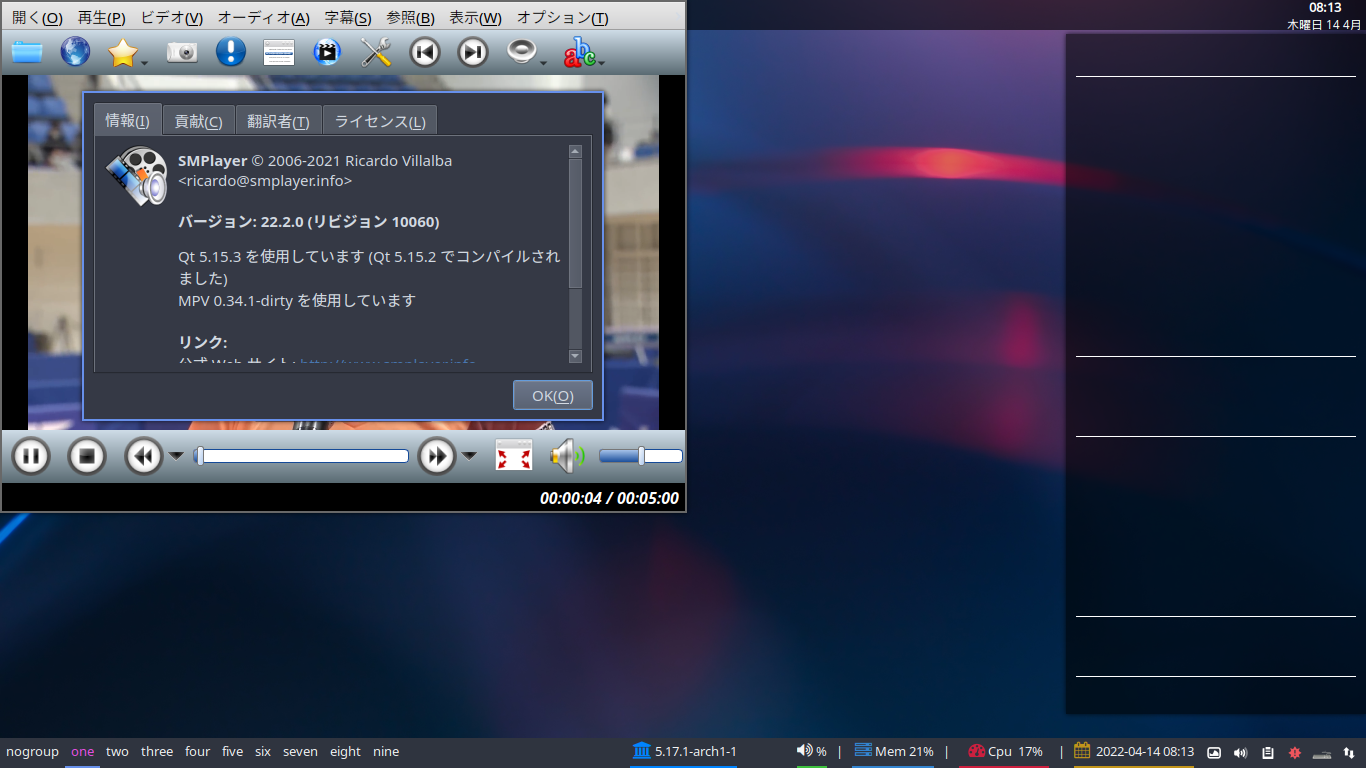Open the ビデオ(V) menu

click(172, 18)
